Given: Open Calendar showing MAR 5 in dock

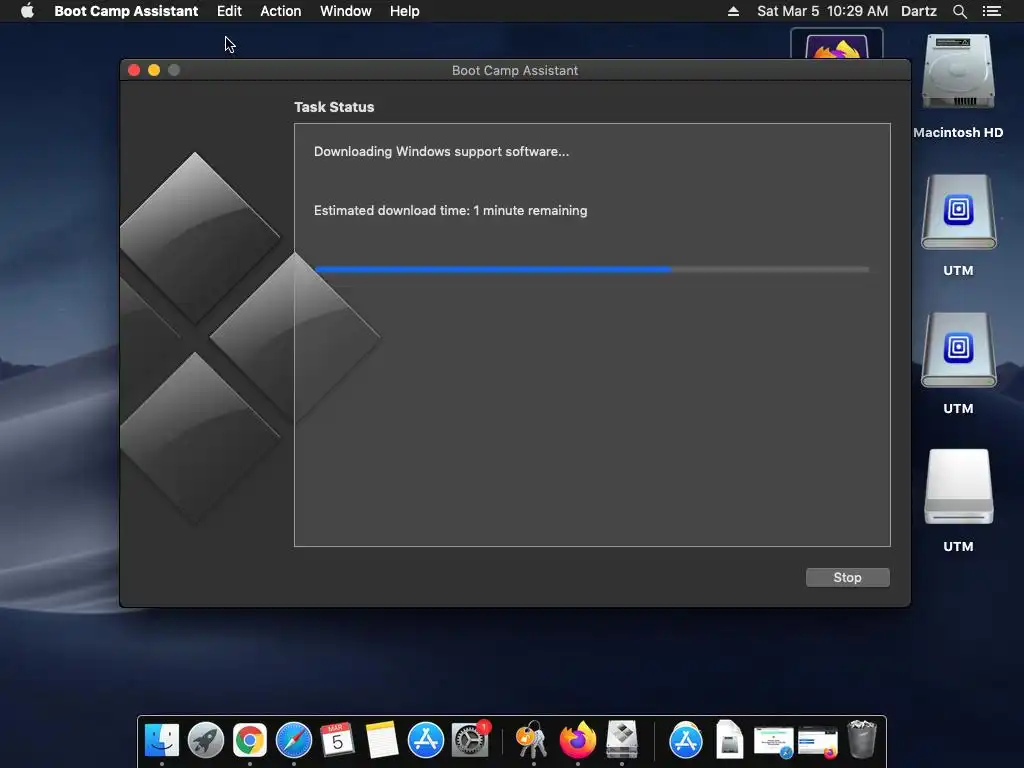Looking at the screenshot, I should [337, 740].
